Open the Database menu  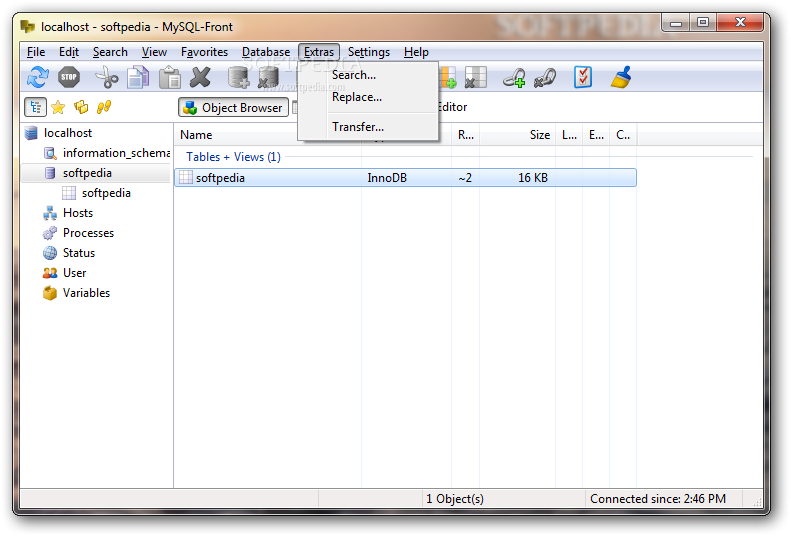click(x=266, y=52)
